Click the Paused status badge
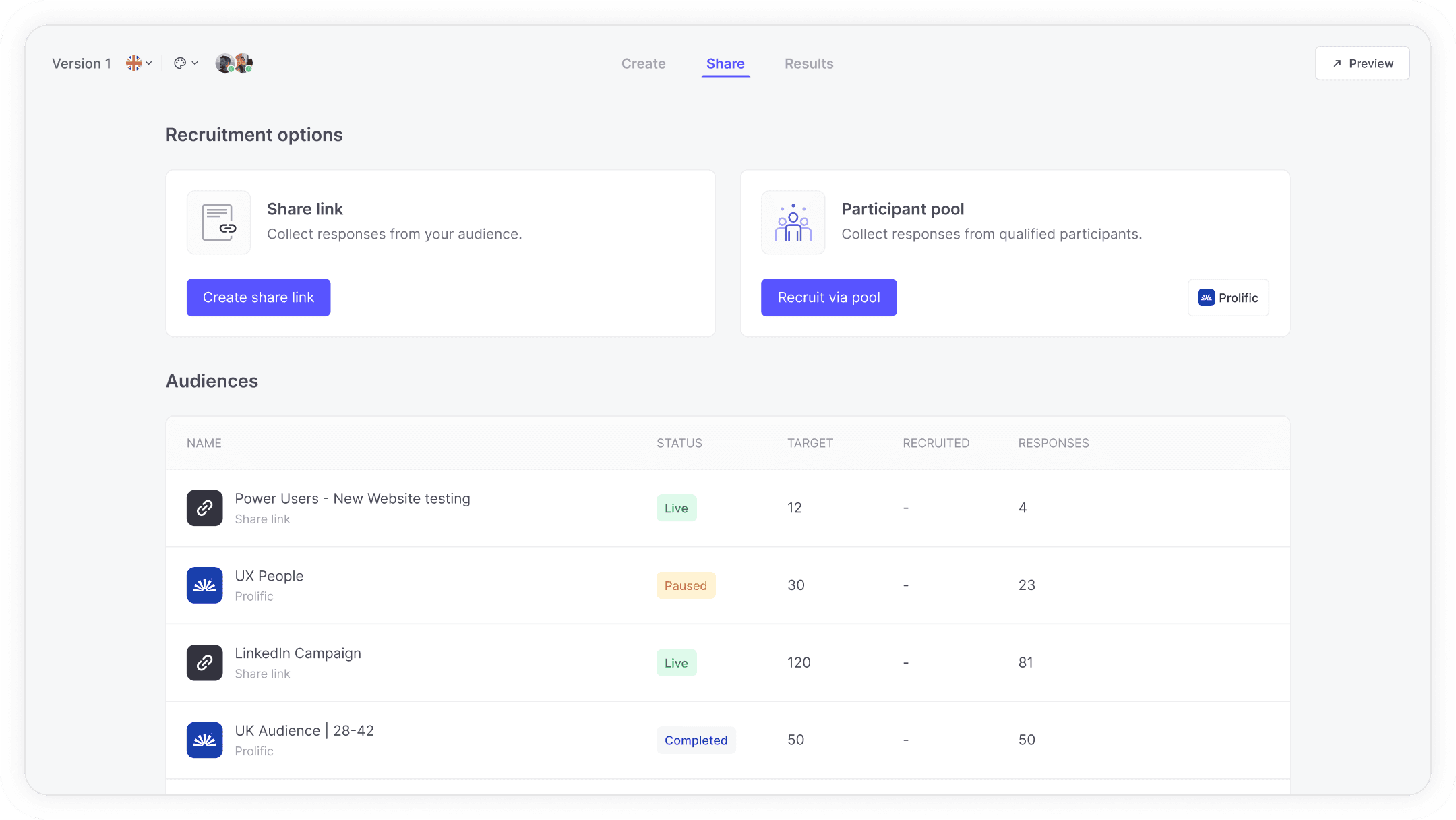The height and width of the screenshot is (820, 1456). tap(686, 585)
